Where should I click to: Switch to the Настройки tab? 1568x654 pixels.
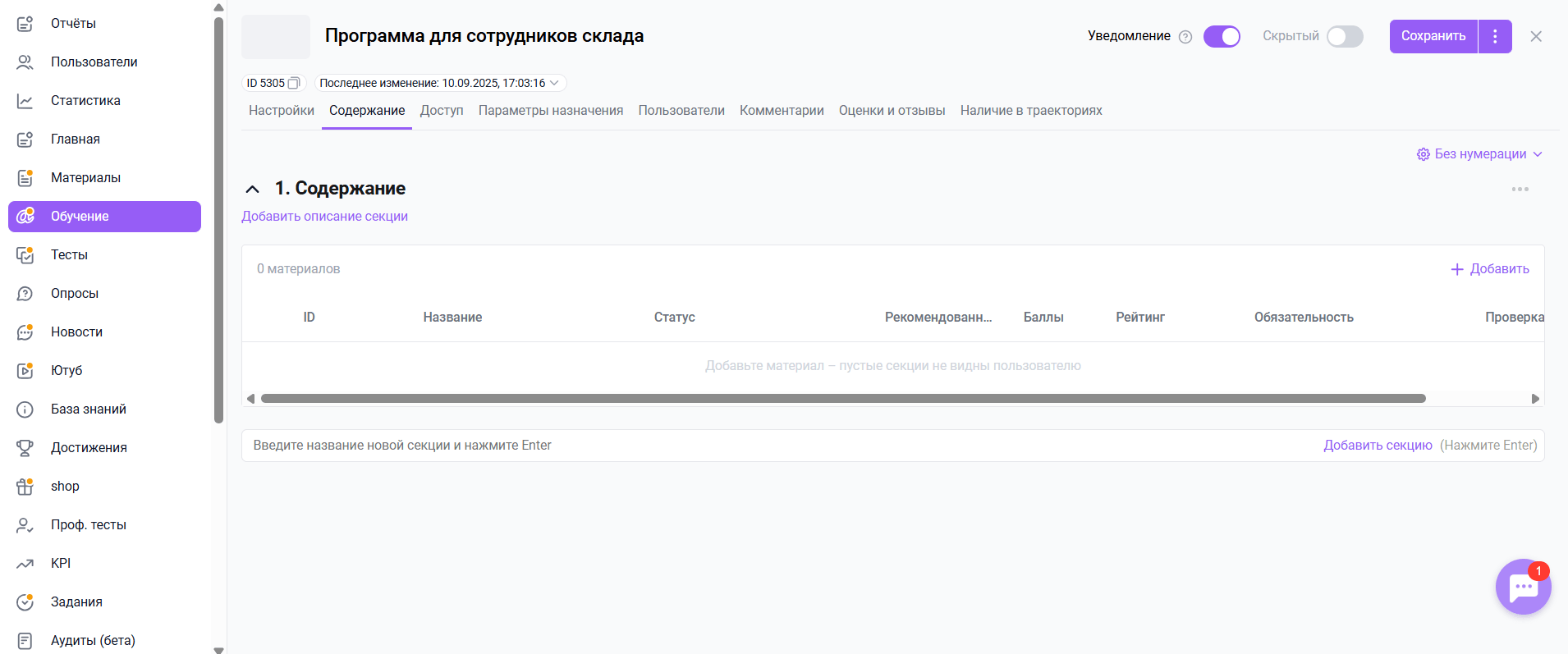pyautogui.click(x=282, y=111)
